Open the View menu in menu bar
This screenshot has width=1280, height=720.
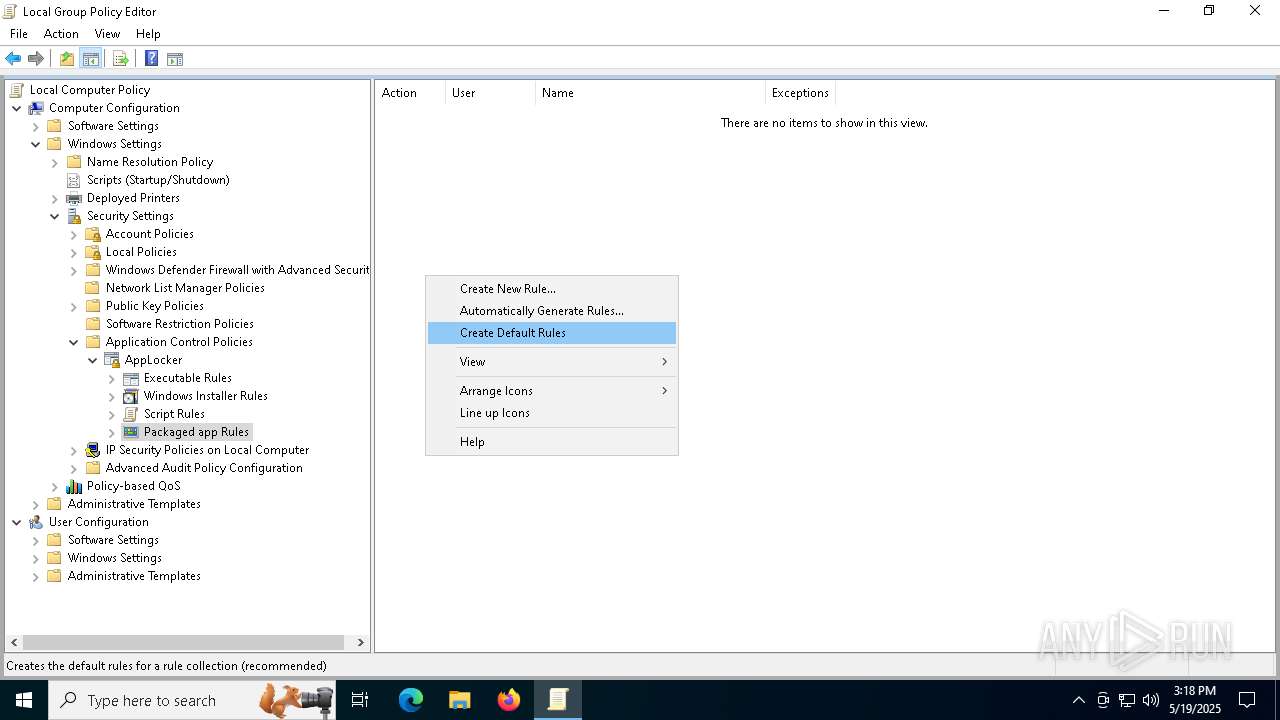pyautogui.click(x=107, y=34)
